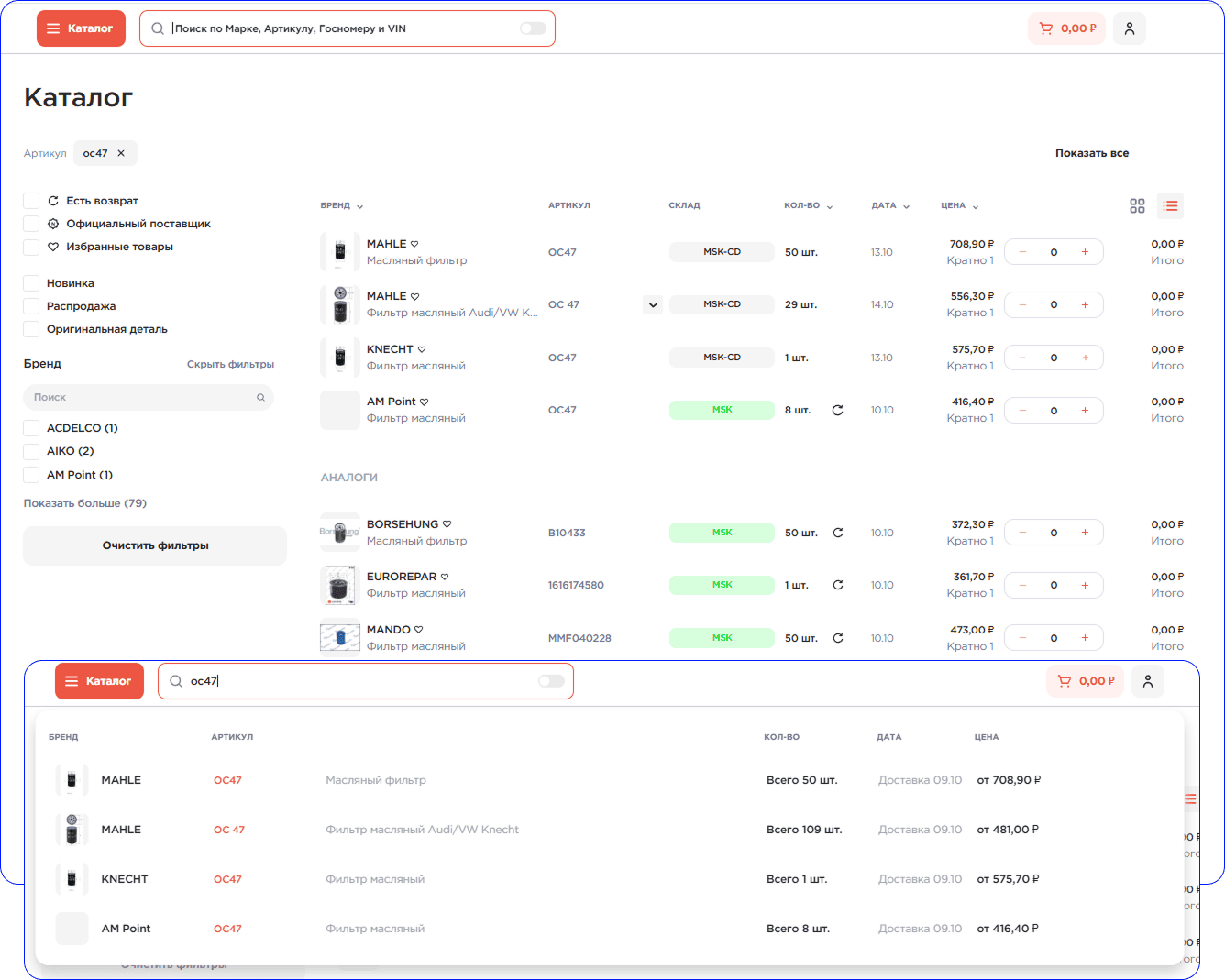Viewport: 1225px width, 980px height.
Task: Switch to grid view layout icon
Action: 1137,206
